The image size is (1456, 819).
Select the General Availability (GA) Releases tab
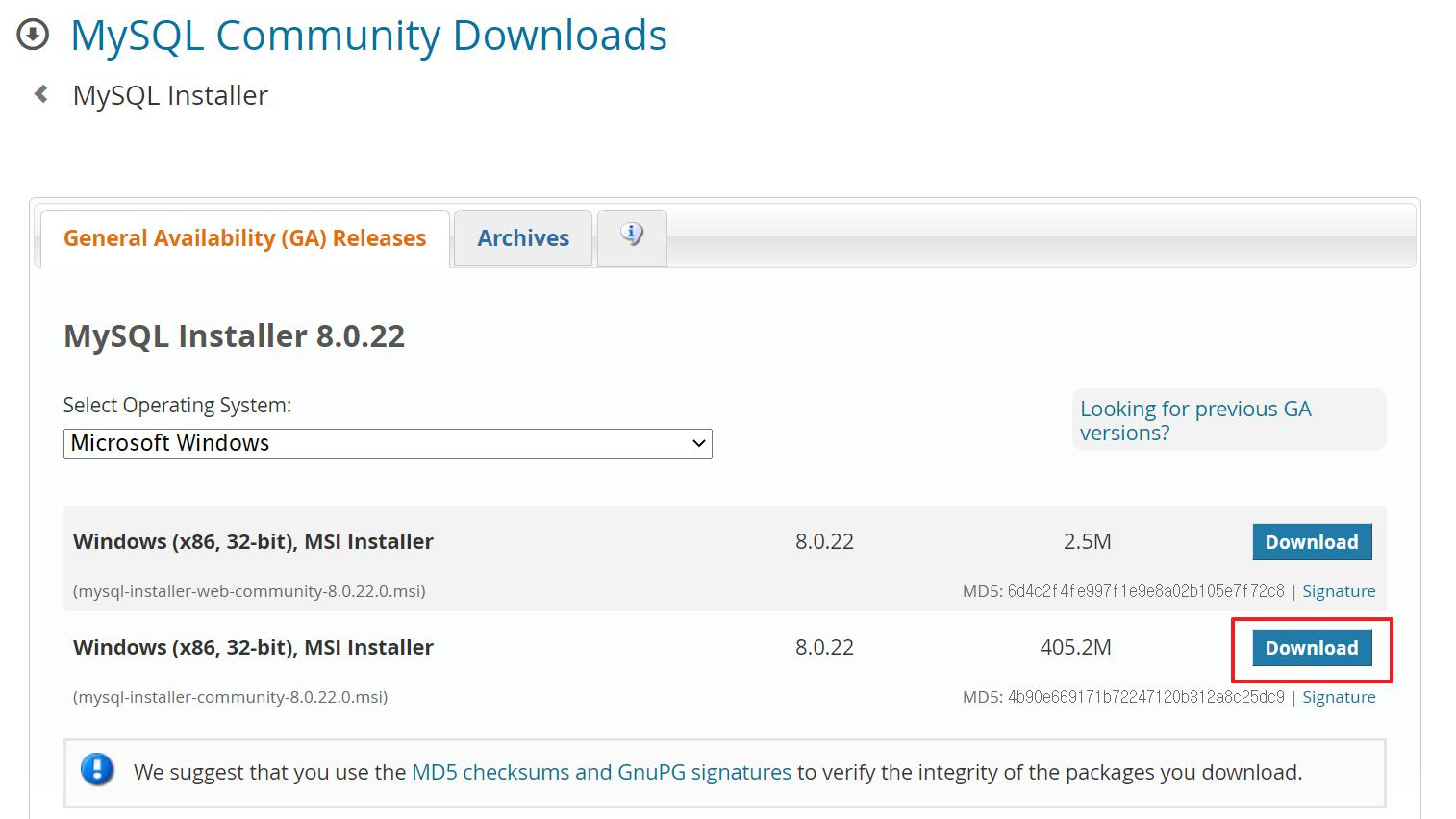click(x=243, y=237)
